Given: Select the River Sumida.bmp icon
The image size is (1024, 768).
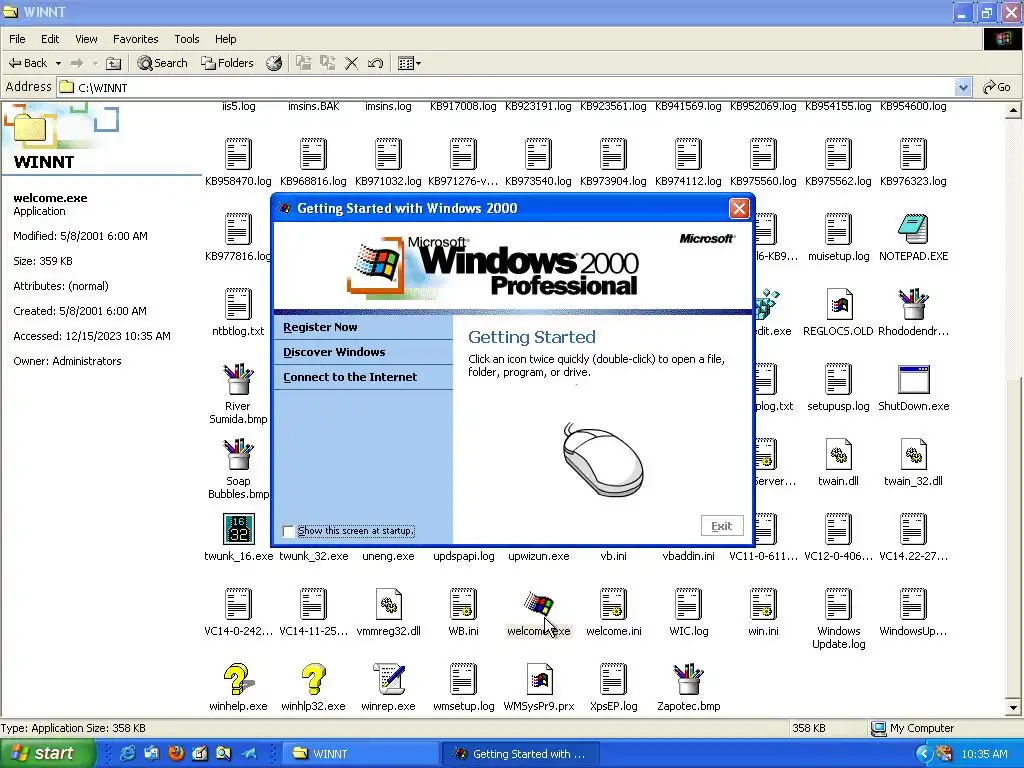Looking at the screenshot, I should [x=238, y=379].
